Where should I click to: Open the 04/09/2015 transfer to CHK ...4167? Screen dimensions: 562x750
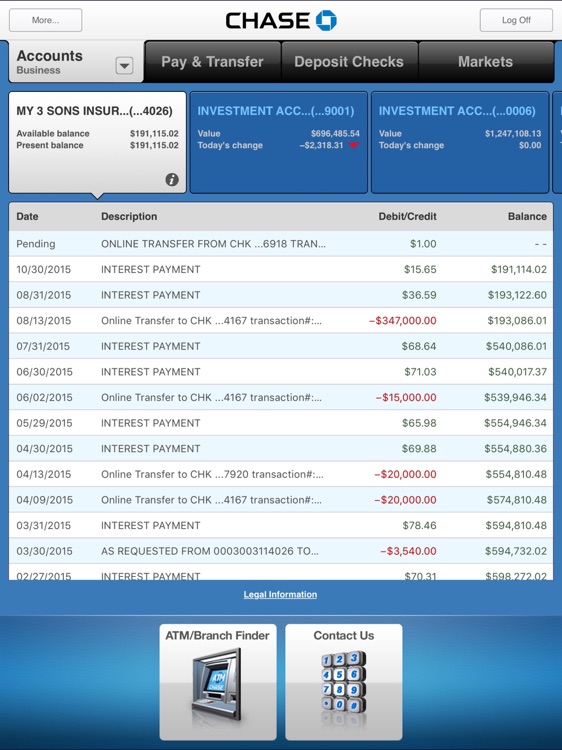(x=281, y=500)
